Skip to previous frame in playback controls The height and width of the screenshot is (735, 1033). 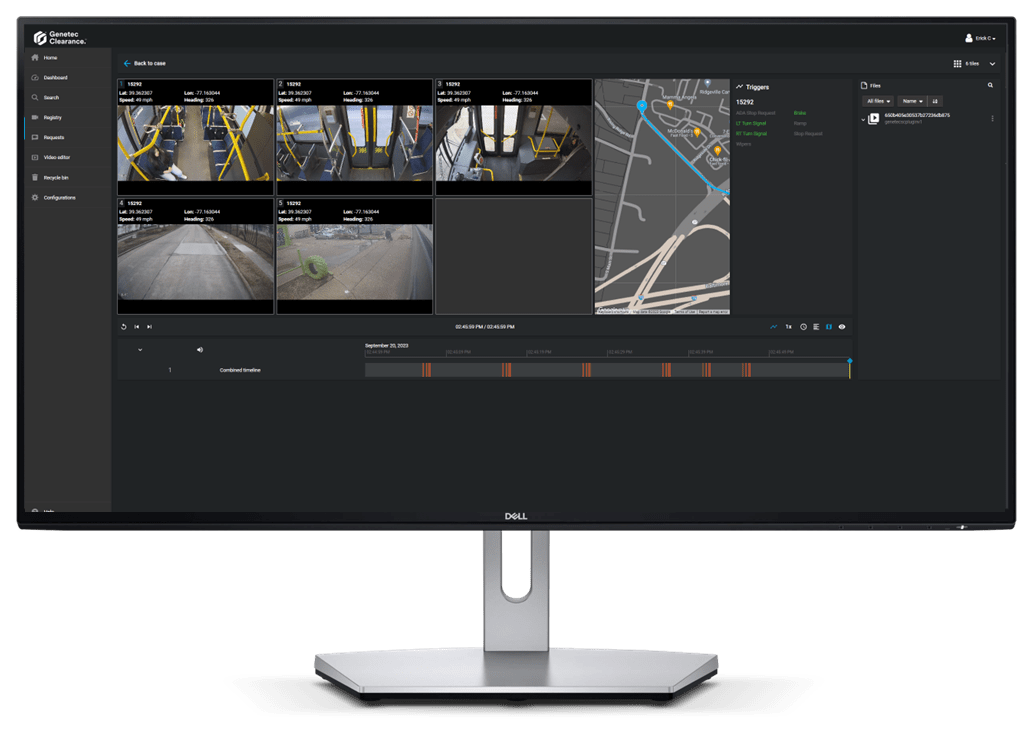coord(136,326)
